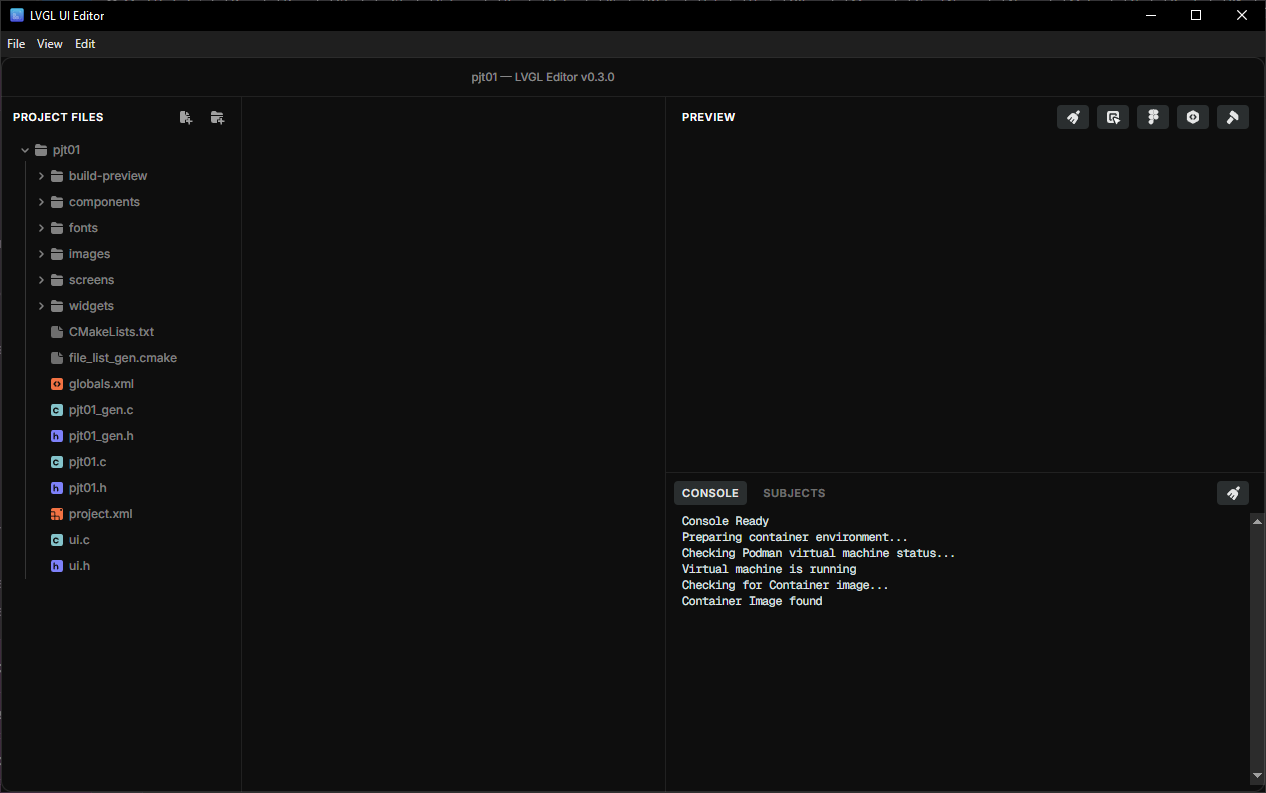The width and height of the screenshot is (1266, 793).
Task: Expand the build-preview folder
Action: click(x=42, y=176)
